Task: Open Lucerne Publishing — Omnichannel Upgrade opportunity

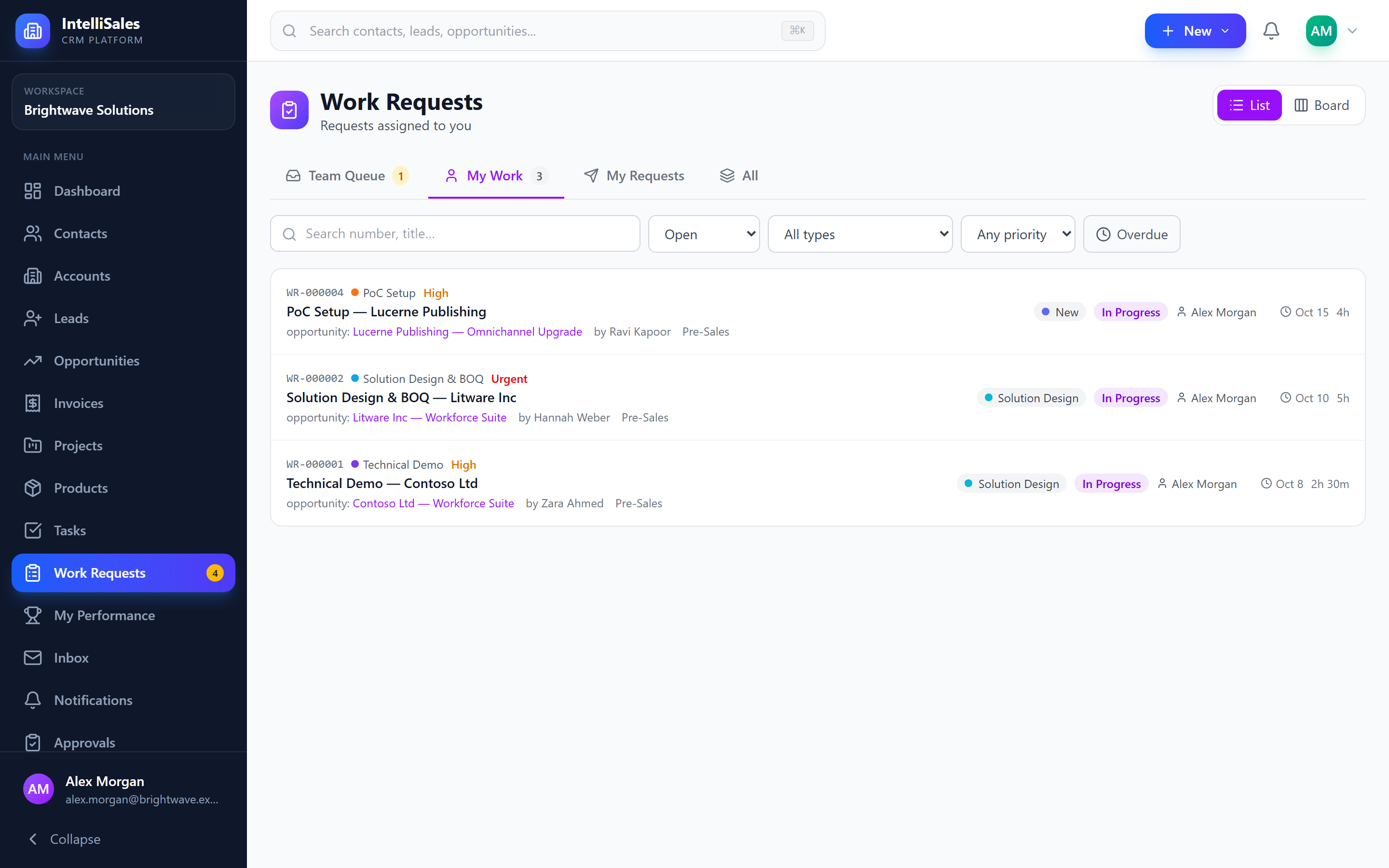Action: pyautogui.click(x=467, y=331)
